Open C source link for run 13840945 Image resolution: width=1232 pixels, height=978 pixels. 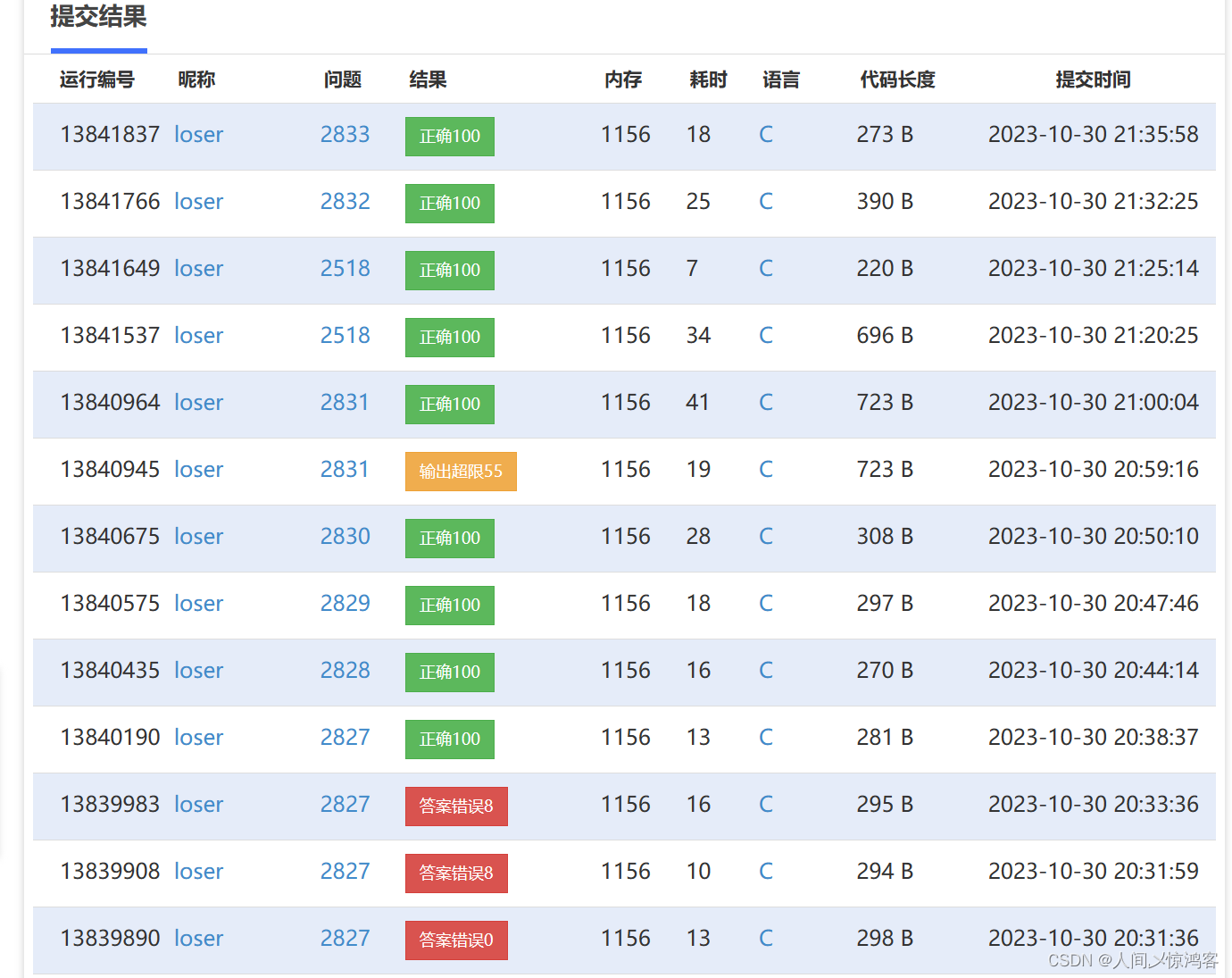pyautogui.click(x=766, y=470)
